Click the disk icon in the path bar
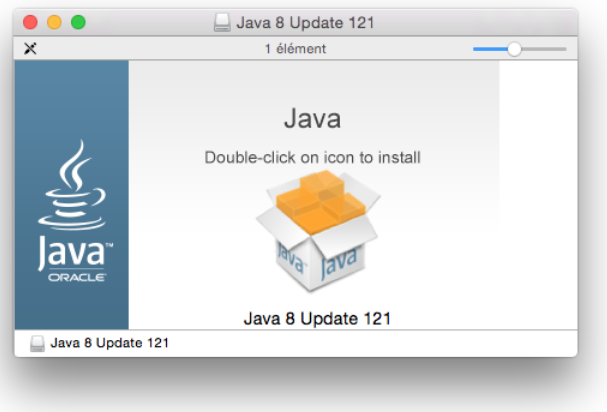This screenshot has height=412, width=607. [37, 343]
